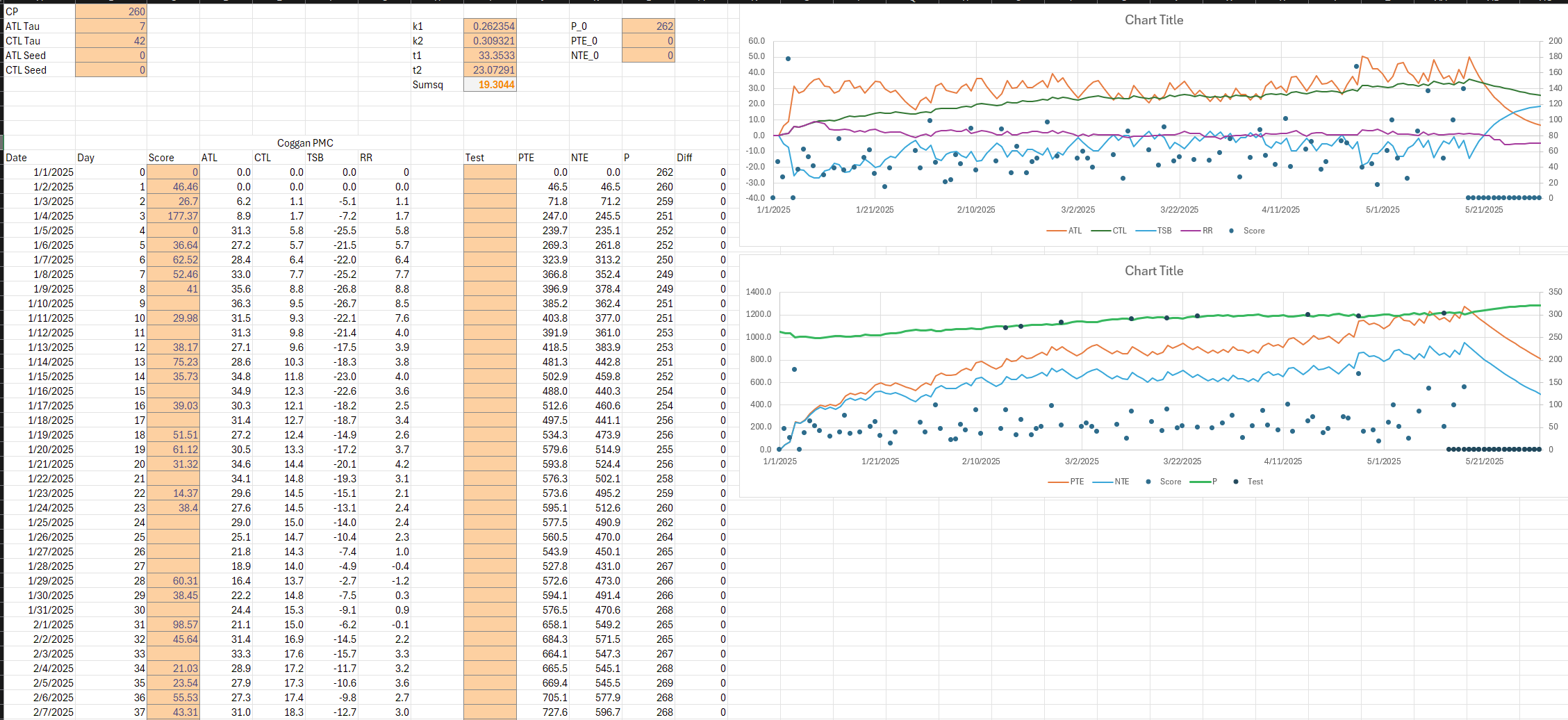
Task: Select the P_0 value cell showing 262
Action: tap(648, 26)
